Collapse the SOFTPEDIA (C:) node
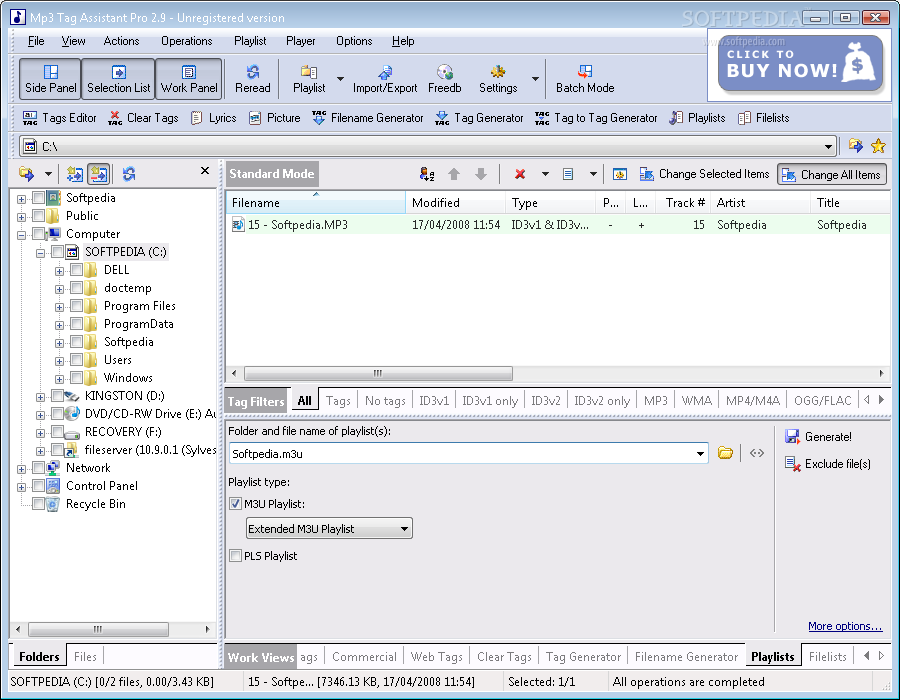The height and width of the screenshot is (700, 900). pyautogui.click(x=40, y=253)
